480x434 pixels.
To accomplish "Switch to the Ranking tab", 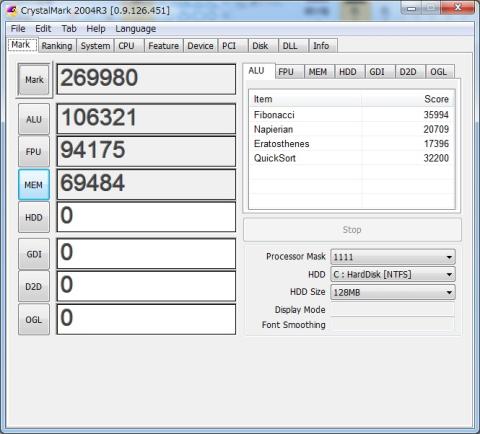I will click(57, 46).
